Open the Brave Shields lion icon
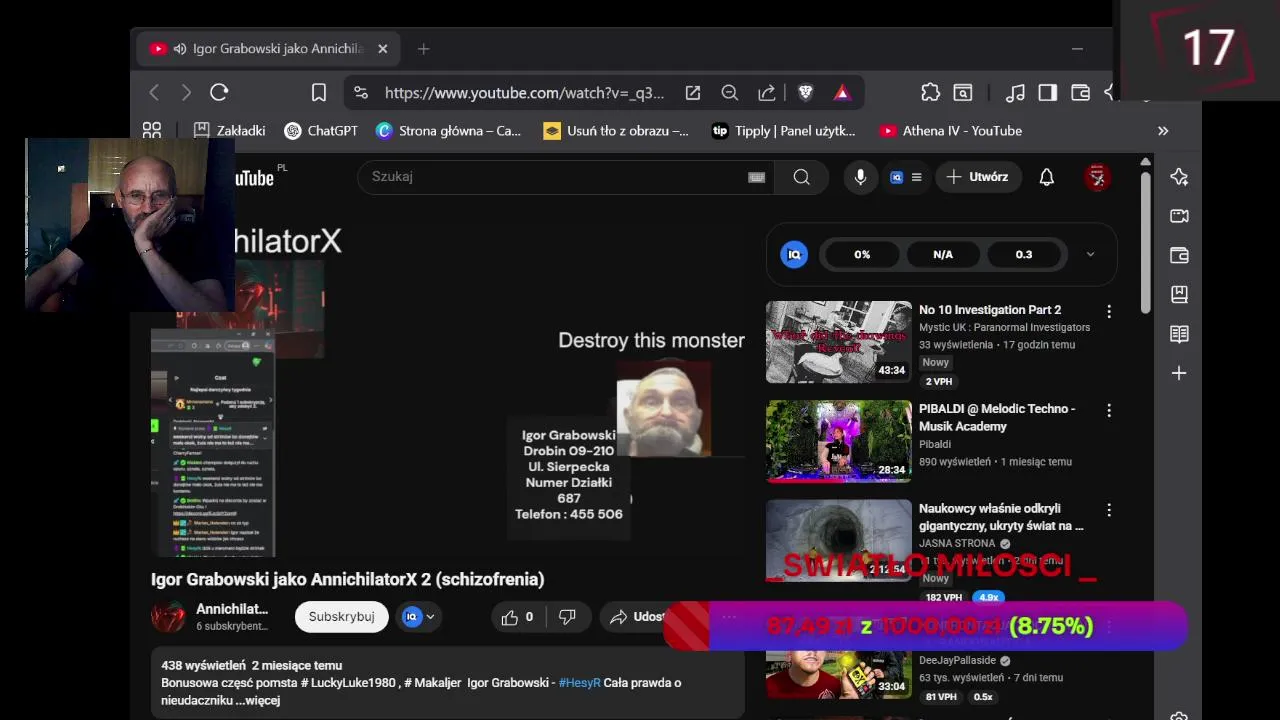 pyautogui.click(x=806, y=93)
